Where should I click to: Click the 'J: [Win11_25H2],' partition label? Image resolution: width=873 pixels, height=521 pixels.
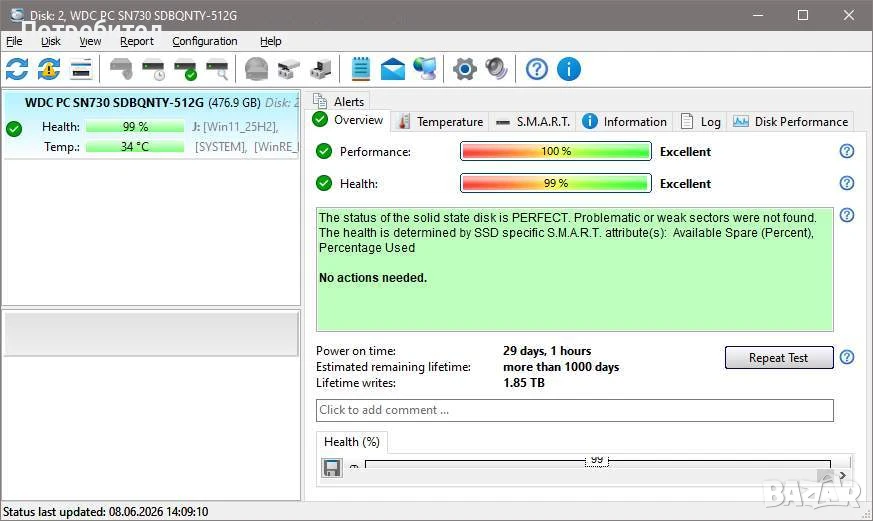pos(235,127)
